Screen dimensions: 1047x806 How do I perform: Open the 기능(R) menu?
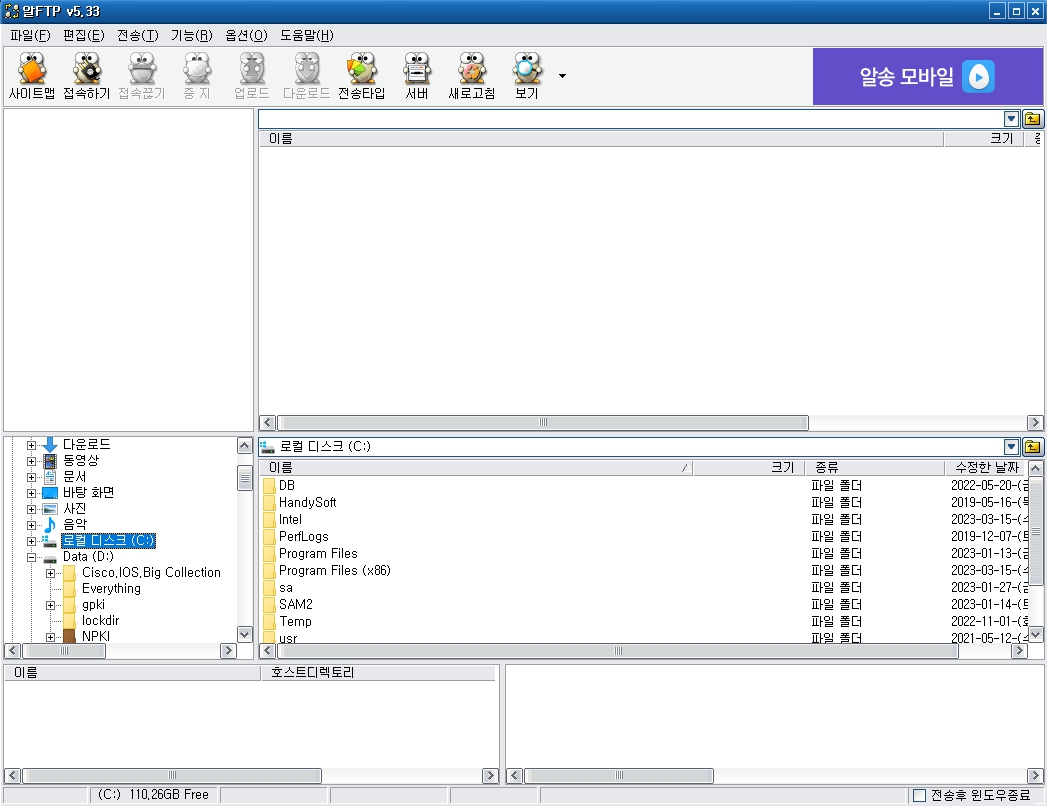point(192,35)
